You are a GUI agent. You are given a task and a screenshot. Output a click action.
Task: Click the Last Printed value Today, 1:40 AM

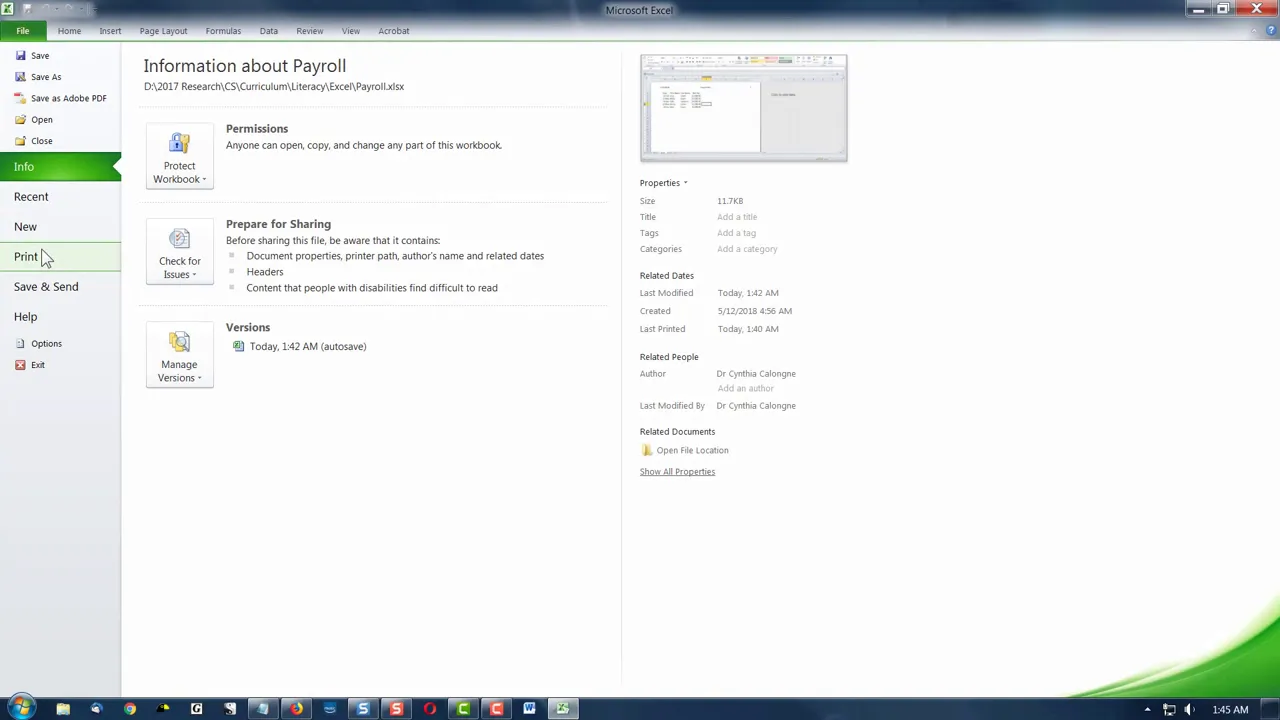[x=748, y=329]
